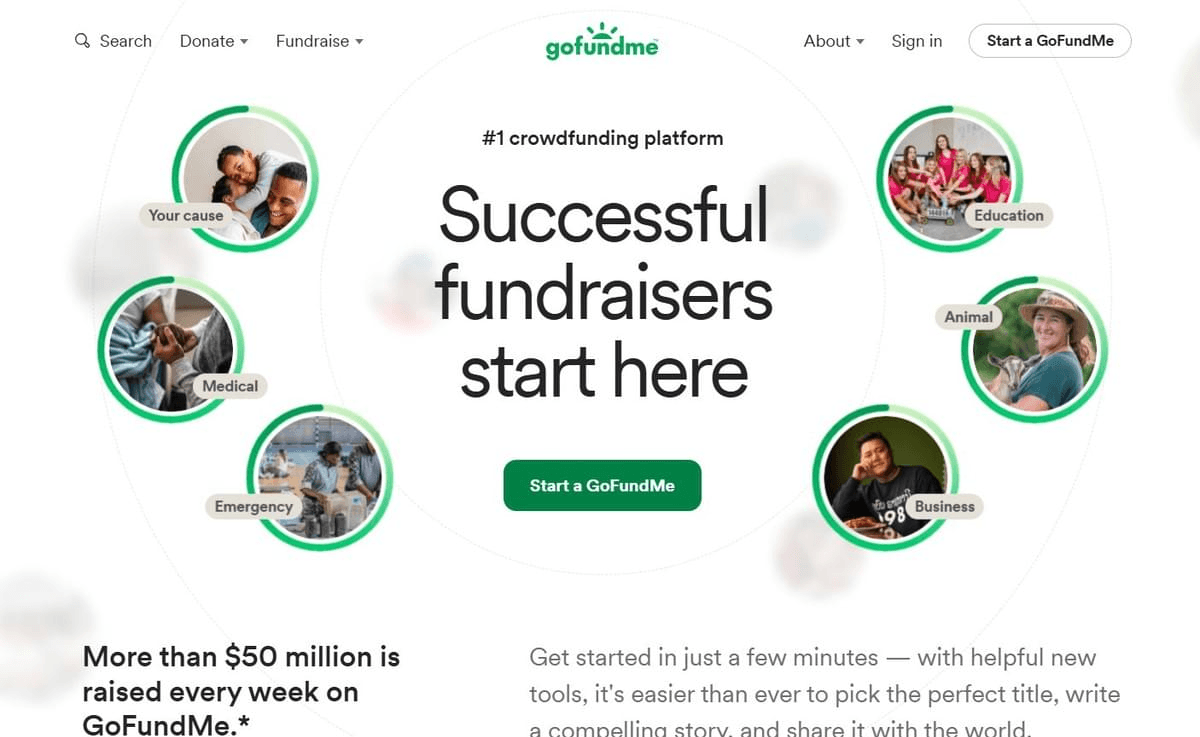Click the Your cause label

pyautogui.click(x=186, y=215)
